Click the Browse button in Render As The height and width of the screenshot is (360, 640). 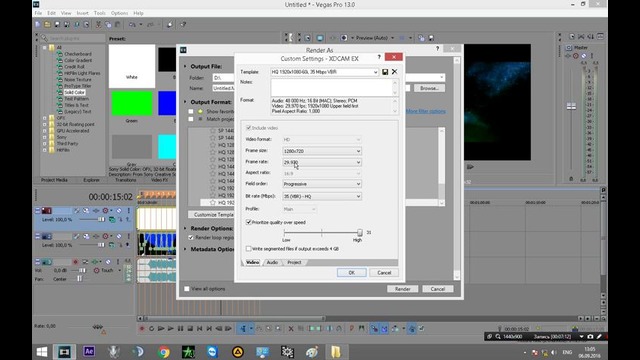tap(429, 88)
